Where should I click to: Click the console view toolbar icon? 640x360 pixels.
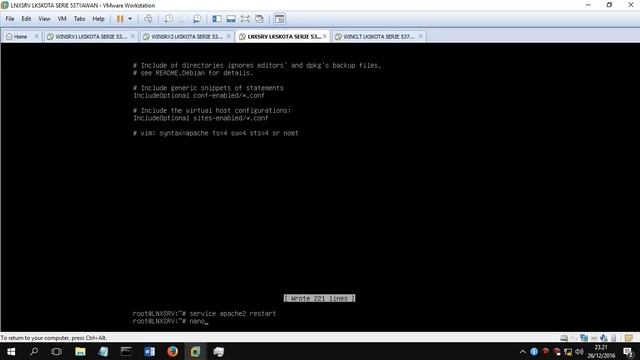[x=279, y=19]
